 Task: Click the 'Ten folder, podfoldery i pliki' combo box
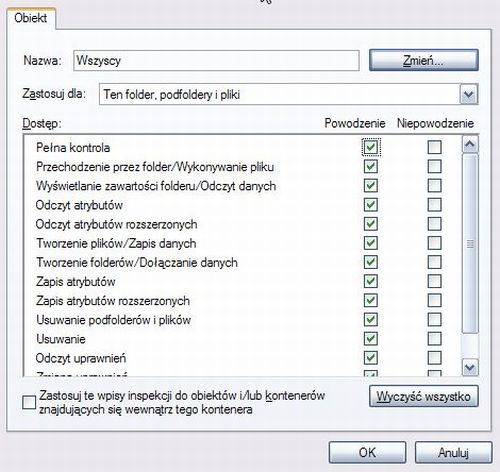point(288,95)
